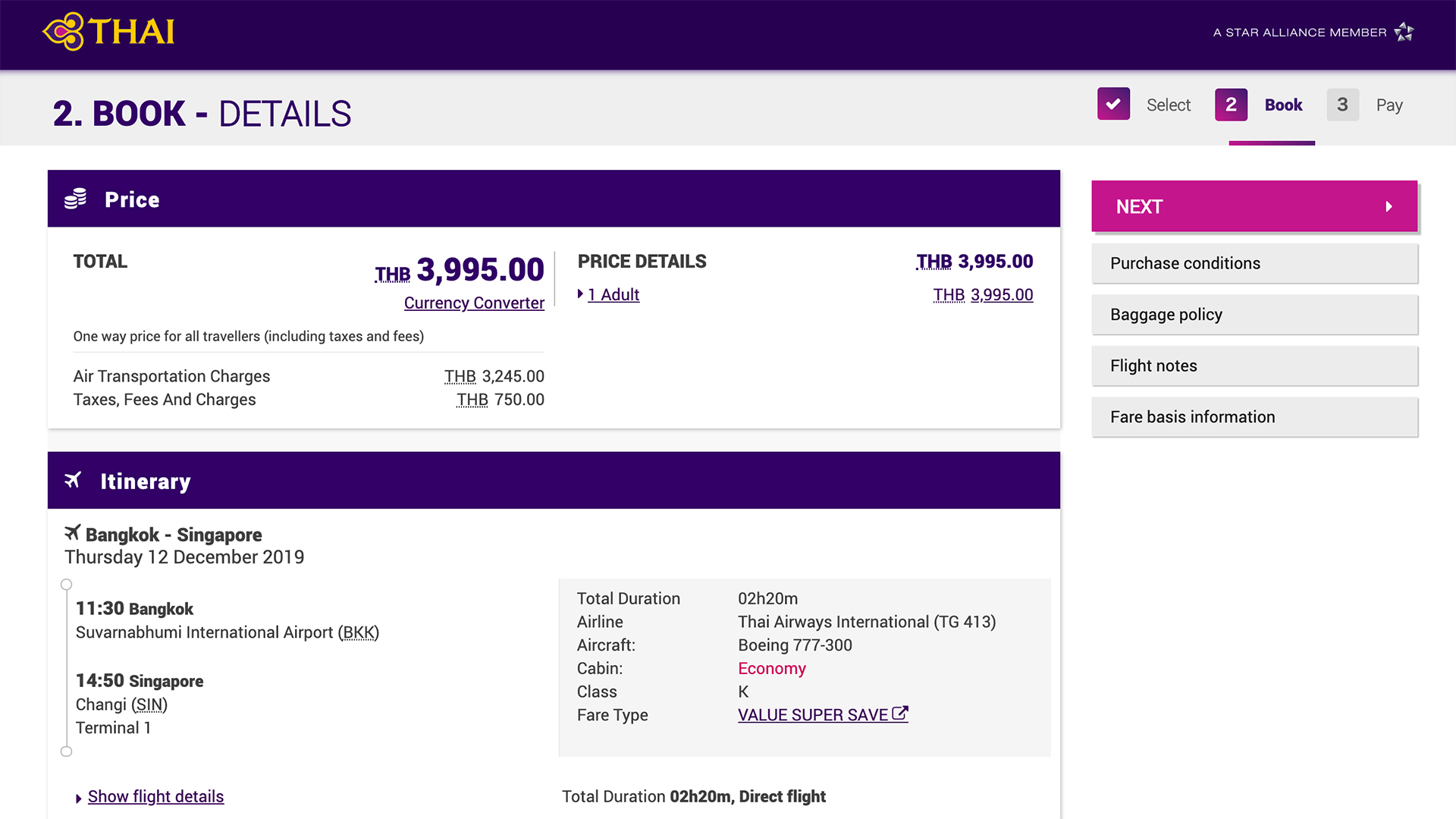Click the BKK airport code abbreviation

tap(359, 632)
